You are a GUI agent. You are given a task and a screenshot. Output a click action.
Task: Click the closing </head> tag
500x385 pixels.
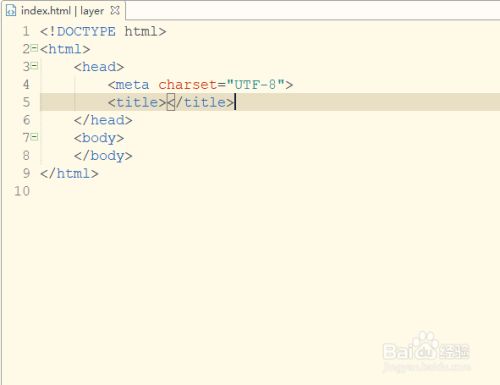(103, 120)
